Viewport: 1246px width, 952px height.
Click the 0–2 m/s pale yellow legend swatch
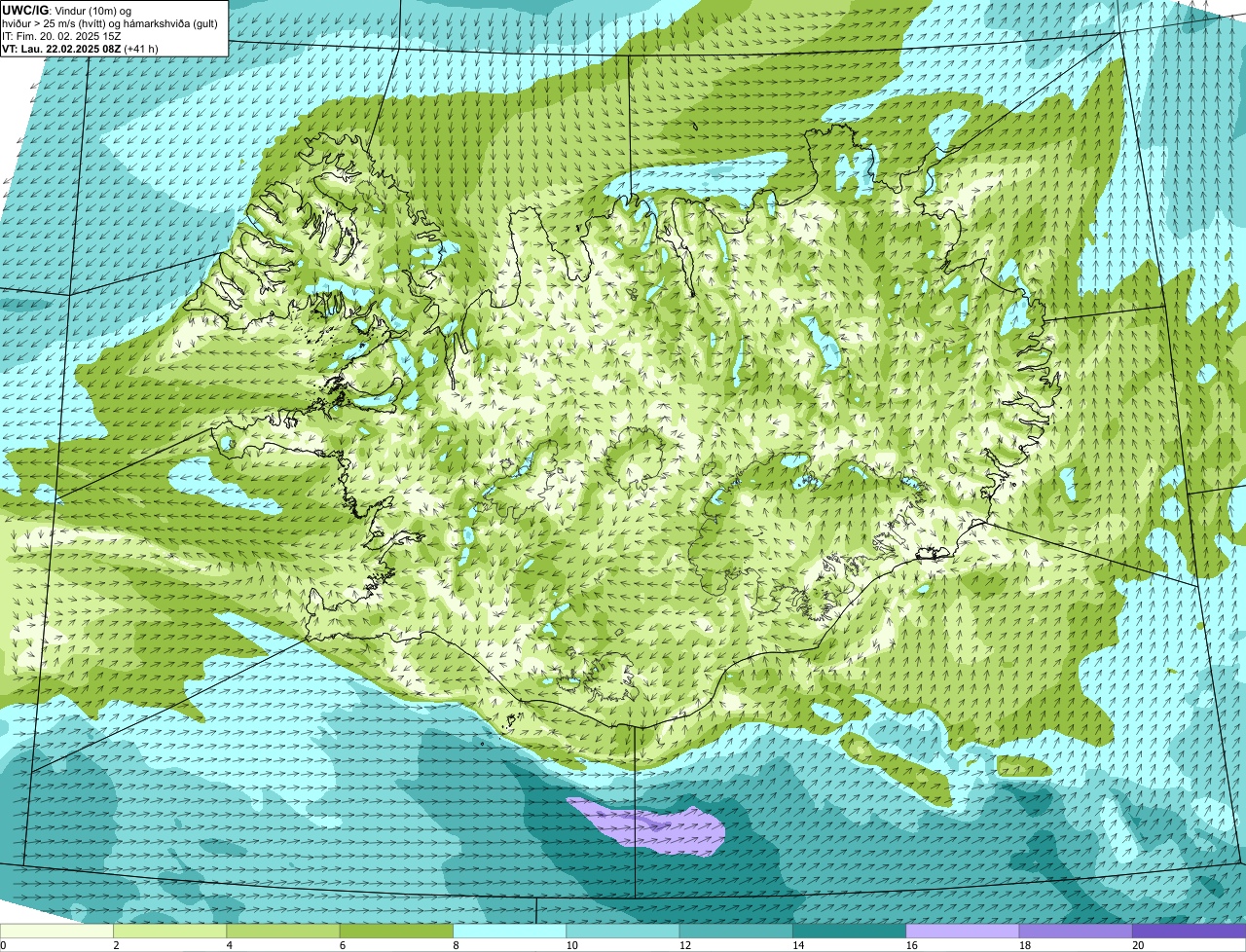click(x=57, y=931)
